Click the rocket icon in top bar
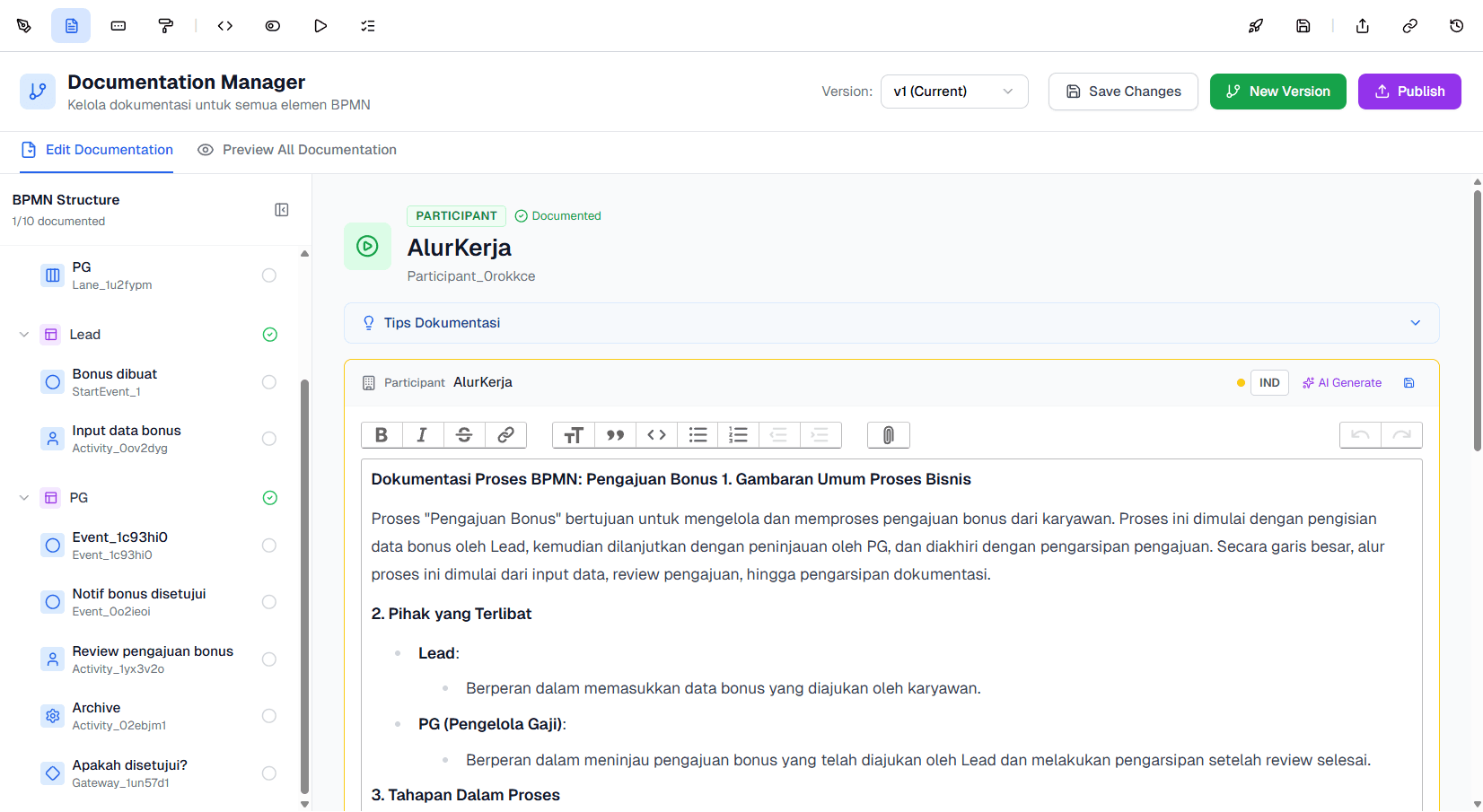 tap(1256, 26)
